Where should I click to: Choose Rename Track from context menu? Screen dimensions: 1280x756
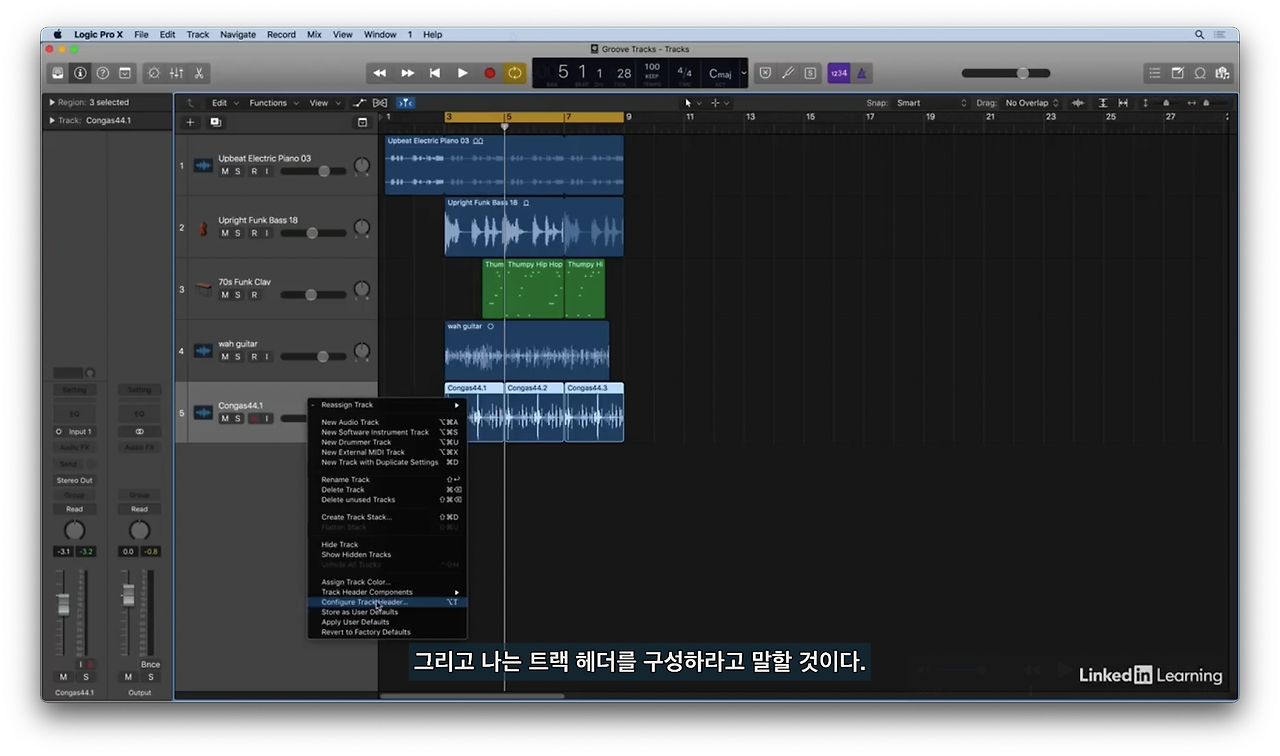coord(389,480)
